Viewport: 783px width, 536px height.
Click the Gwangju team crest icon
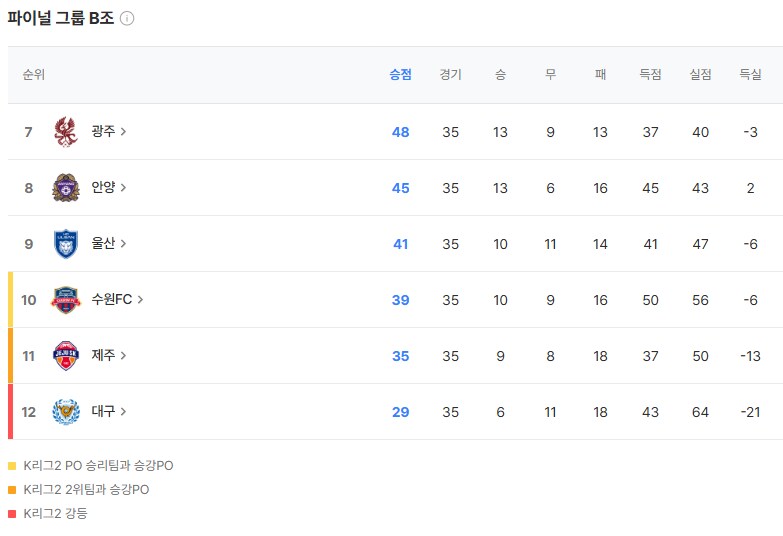point(65,132)
